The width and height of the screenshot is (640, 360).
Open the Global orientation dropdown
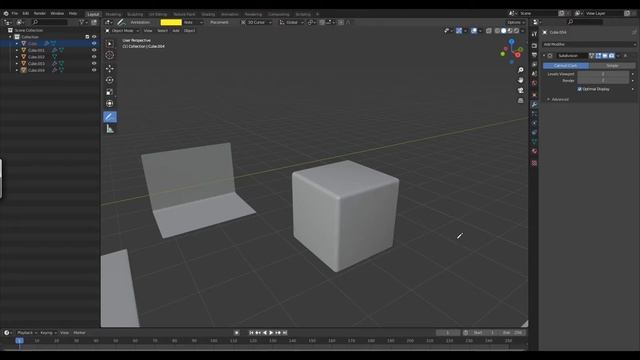(291, 22)
